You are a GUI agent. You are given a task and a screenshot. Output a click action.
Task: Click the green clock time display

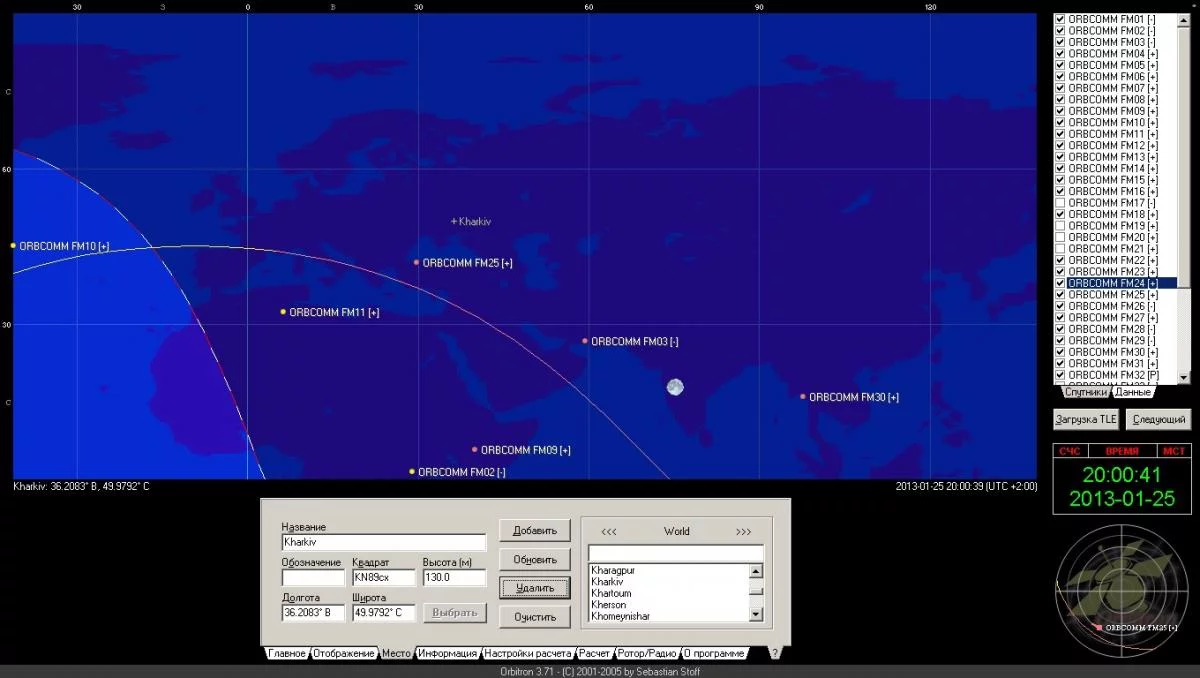pos(1120,475)
